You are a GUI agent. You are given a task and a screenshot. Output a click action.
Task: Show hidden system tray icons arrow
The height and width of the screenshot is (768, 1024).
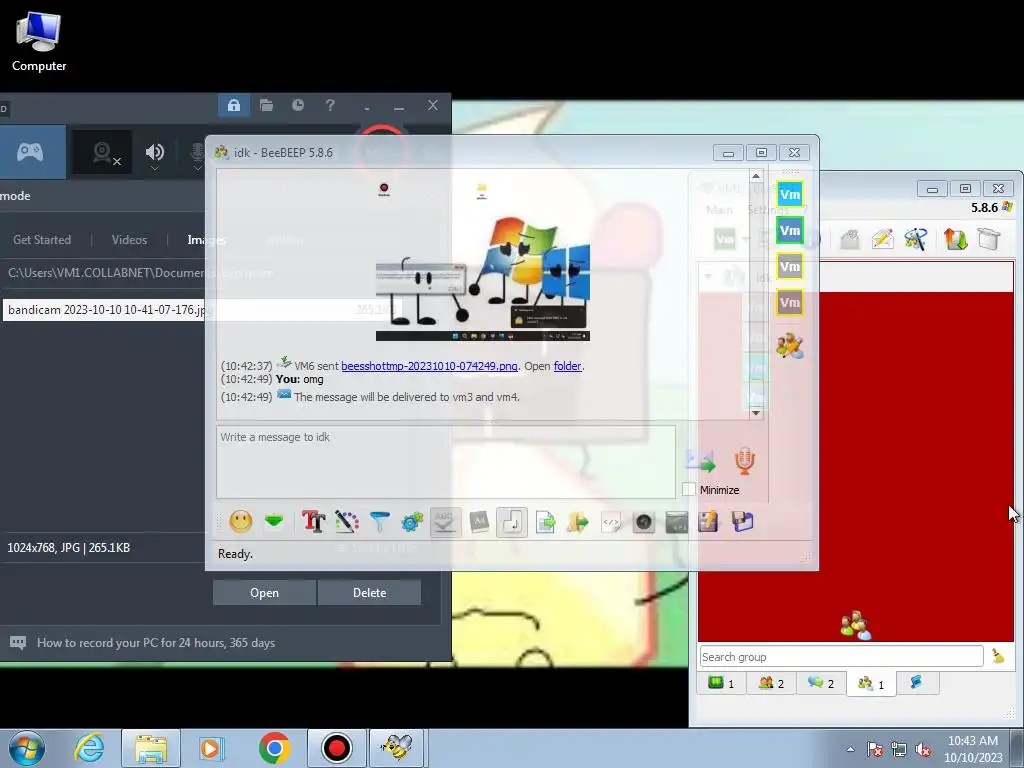pyautogui.click(x=850, y=749)
